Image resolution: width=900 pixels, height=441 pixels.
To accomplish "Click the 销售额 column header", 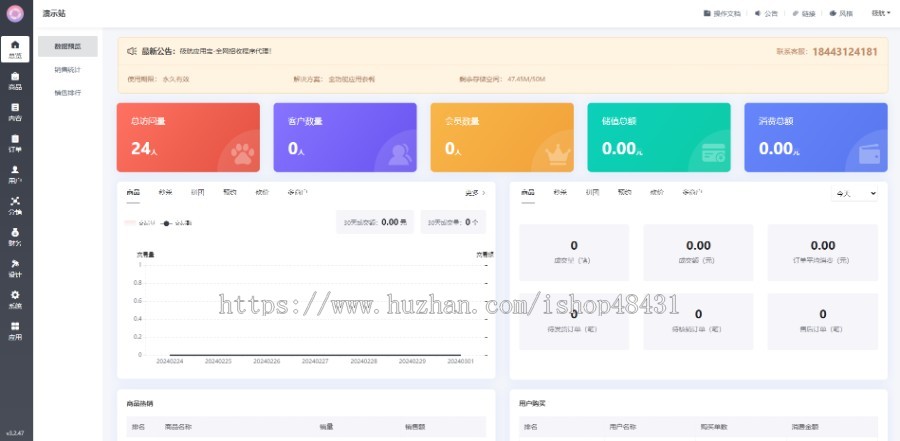I will pyautogui.click(x=415, y=427).
